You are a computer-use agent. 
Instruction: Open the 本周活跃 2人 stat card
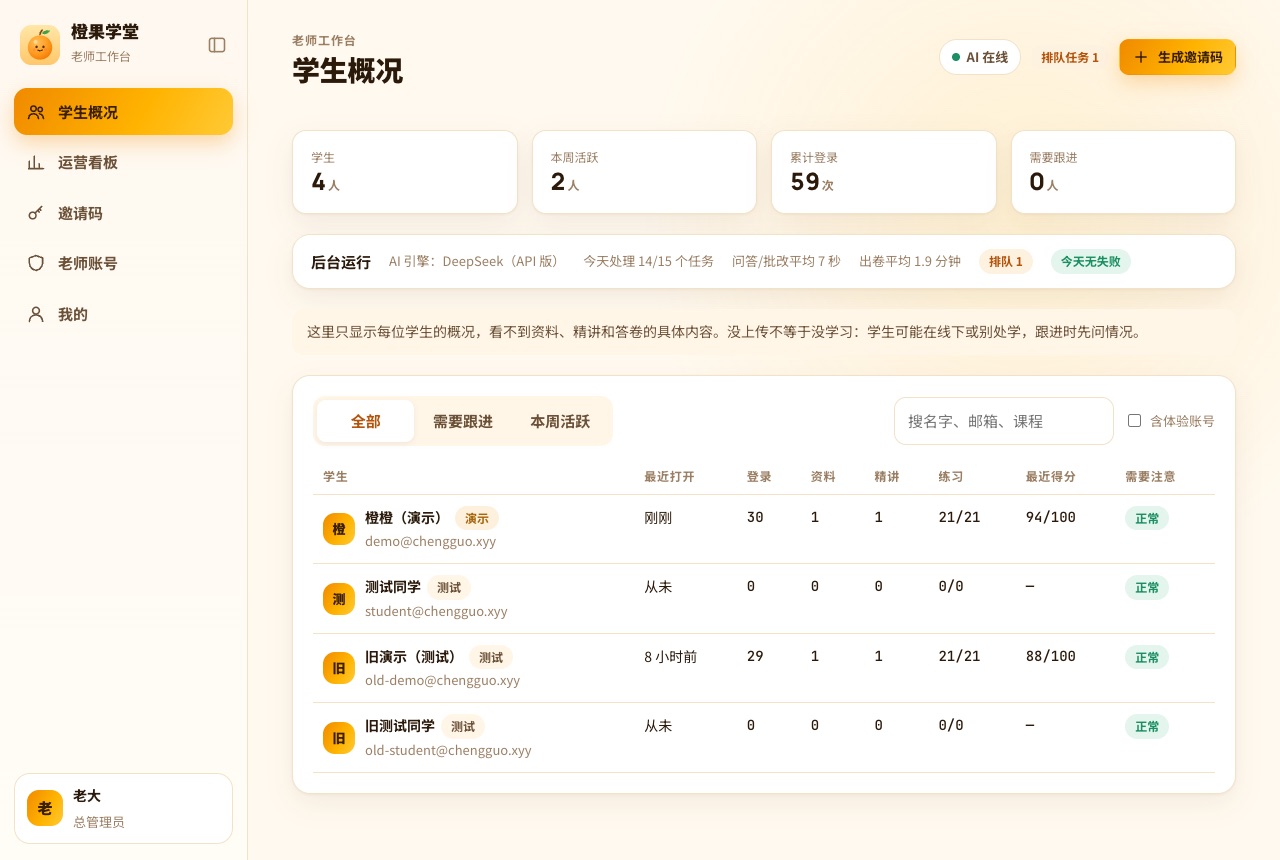644,172
